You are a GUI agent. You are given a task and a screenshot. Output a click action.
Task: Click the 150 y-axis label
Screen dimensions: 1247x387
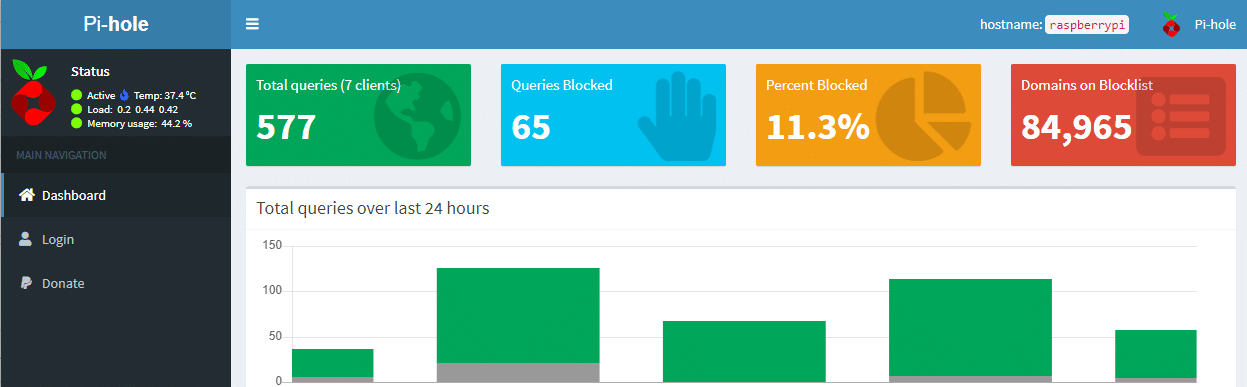[x=272, y=245]
